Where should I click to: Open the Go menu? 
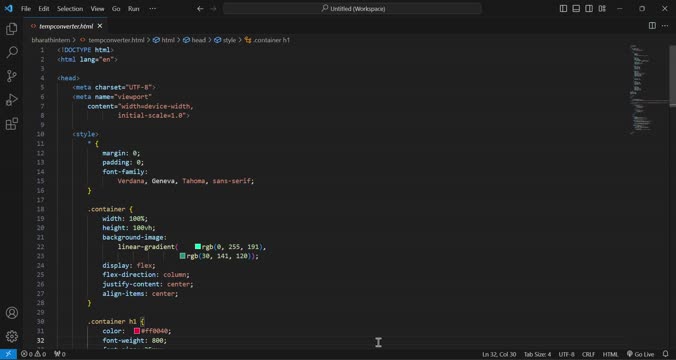click(x=116, y=9)
